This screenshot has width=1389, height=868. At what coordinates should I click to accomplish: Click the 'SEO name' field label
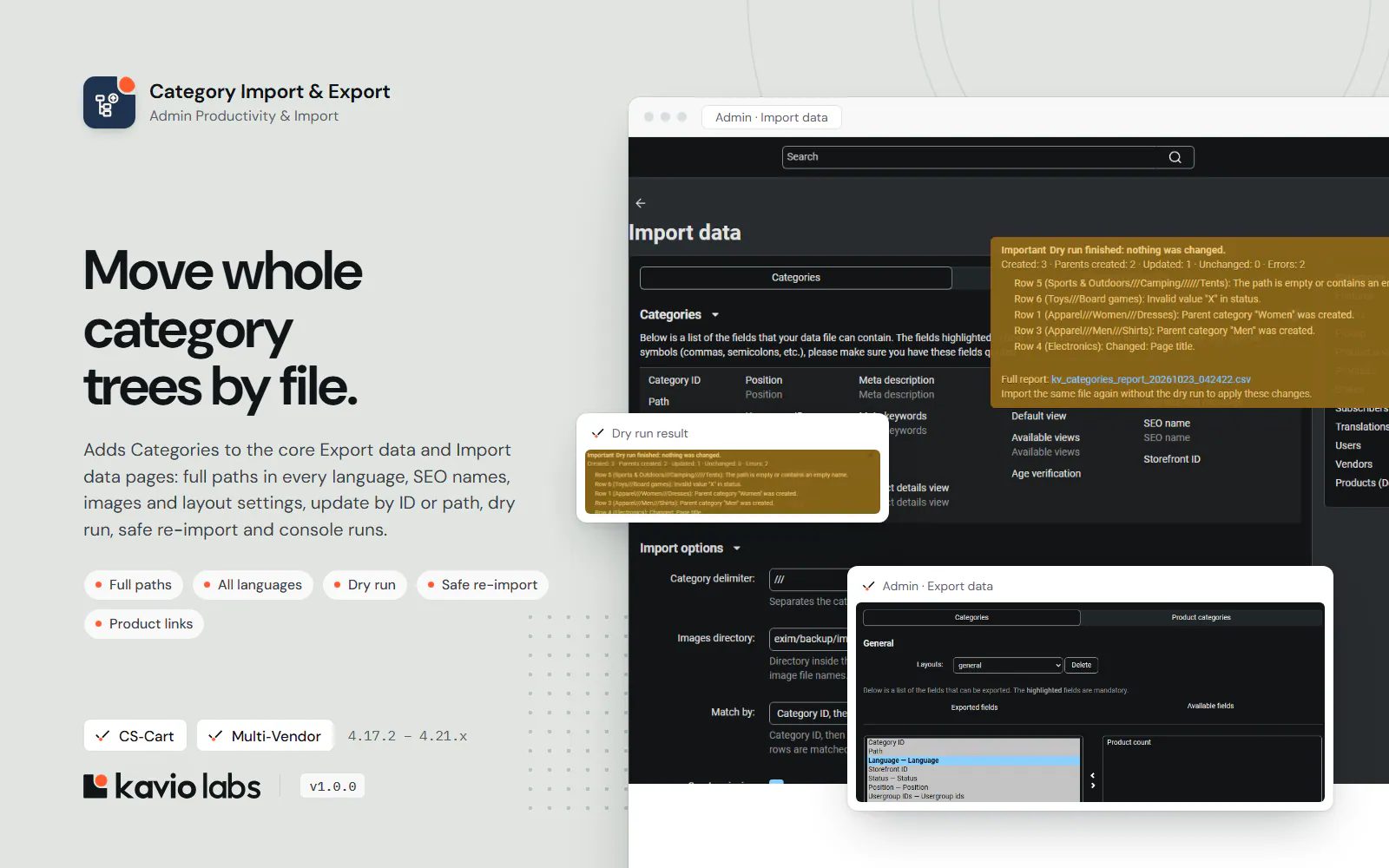1167,424
